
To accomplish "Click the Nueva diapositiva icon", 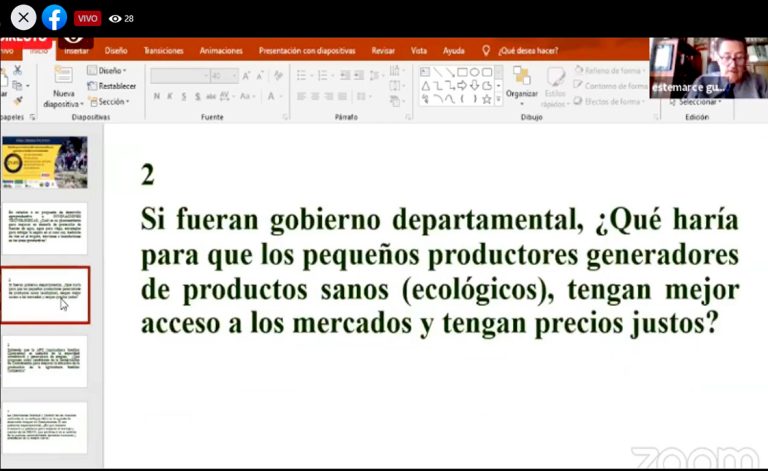I will pos(64,74).
